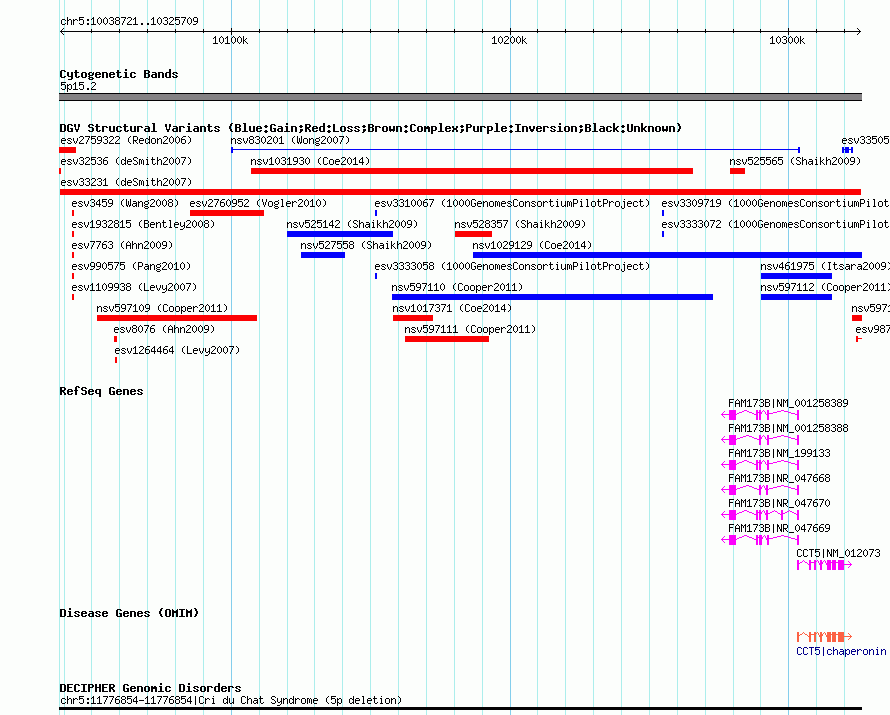Click the blue nsv461975 (Itsara2009) gain bar
This screenshot has width=890, height=715.
tap(796, 276)
